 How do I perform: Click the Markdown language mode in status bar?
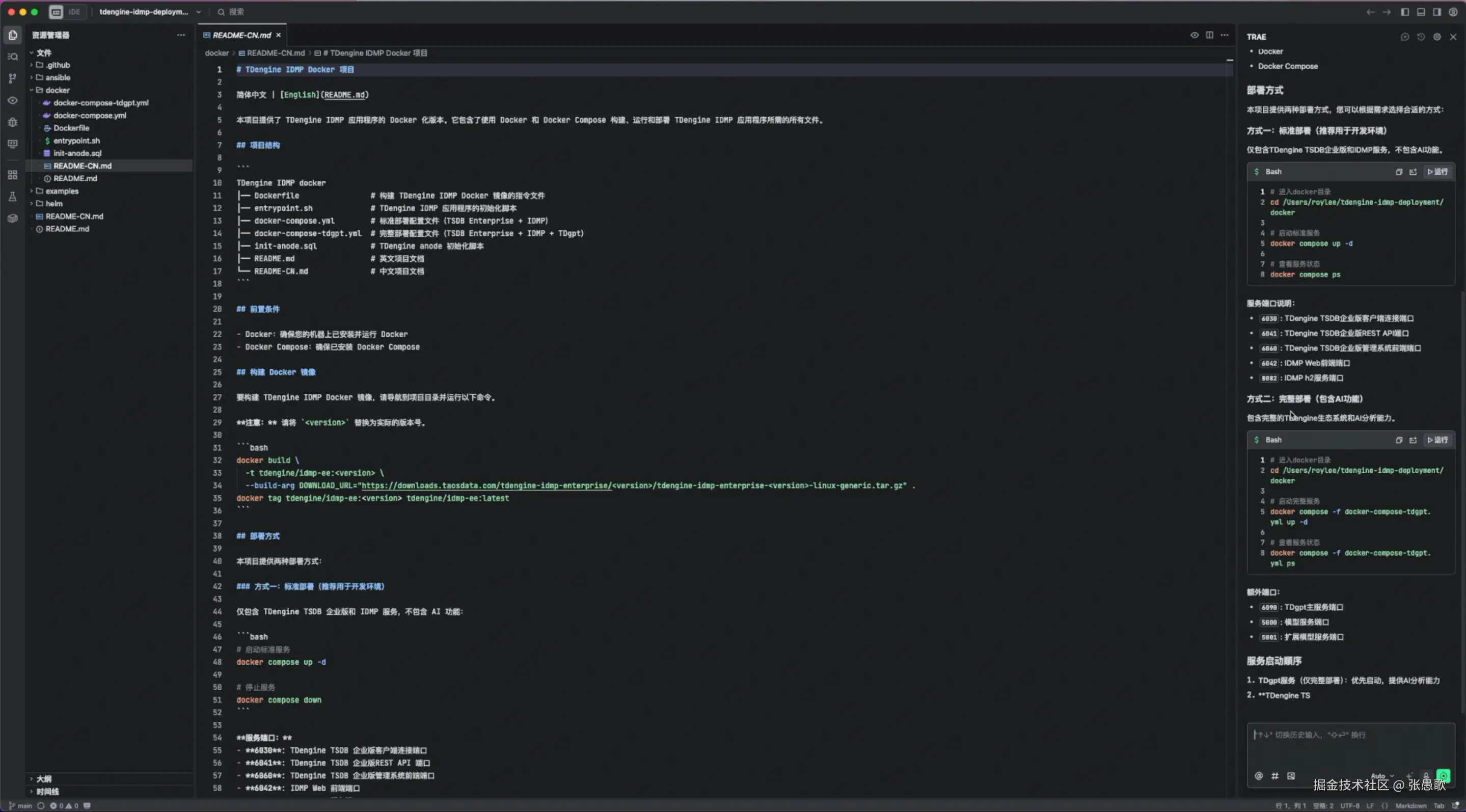tap(1410, 806)
